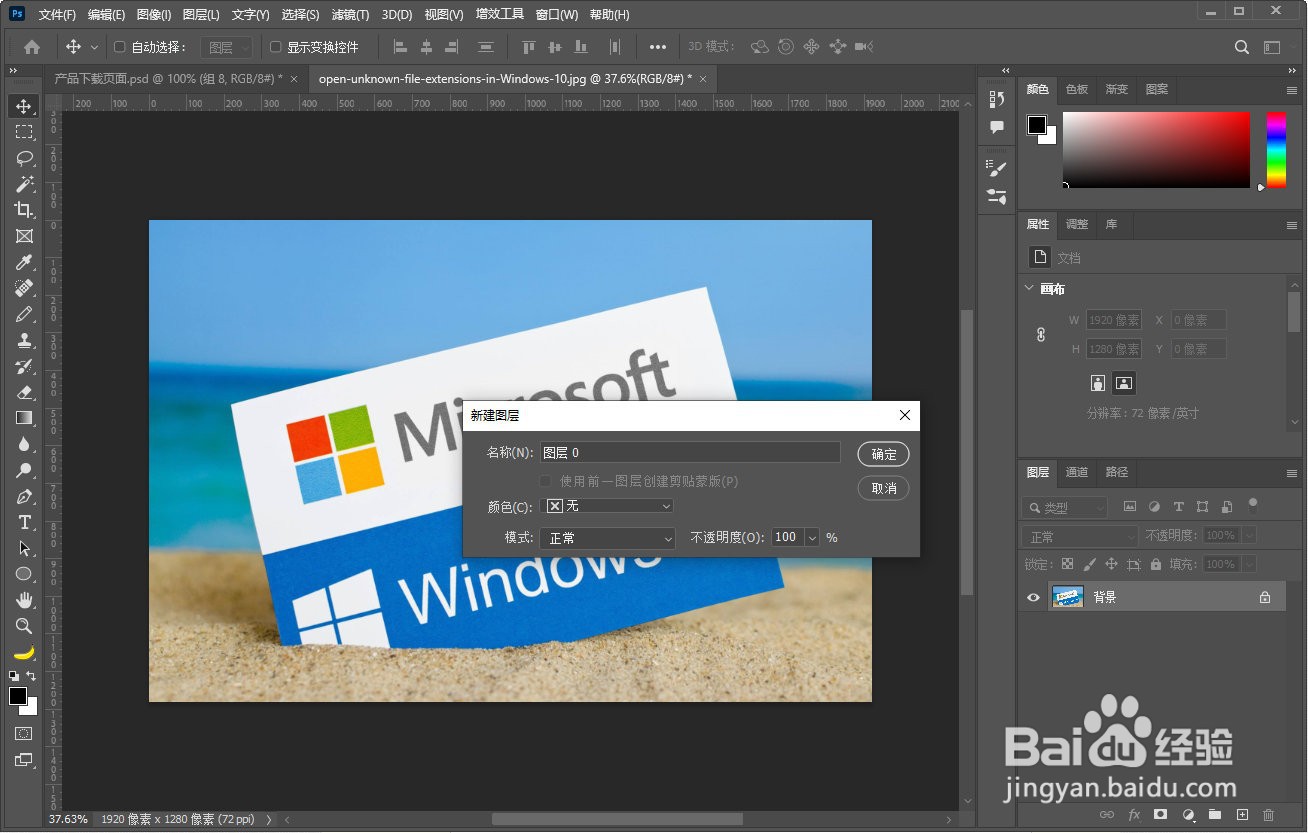Select the Dodge tool

pos(24,470)
